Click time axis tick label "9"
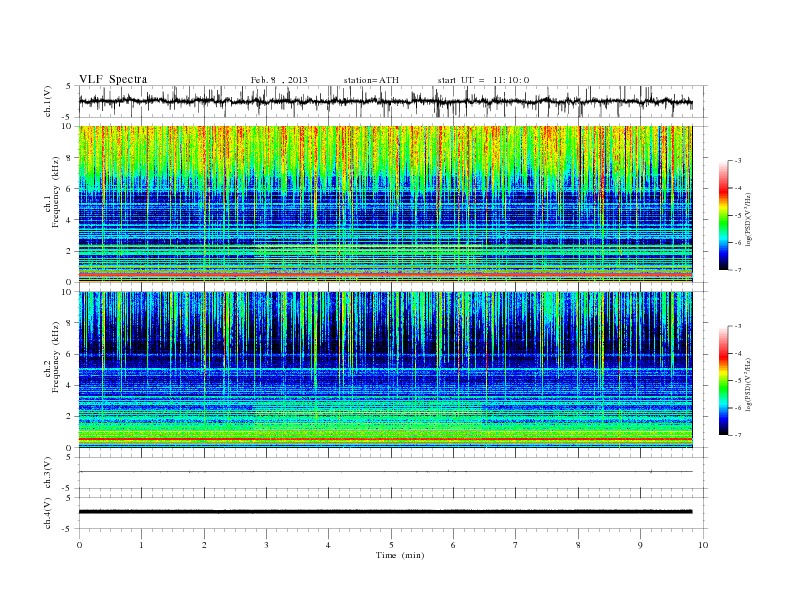This screenshot has height=612, width=792. pyautogui.click(x=640, y=545)
